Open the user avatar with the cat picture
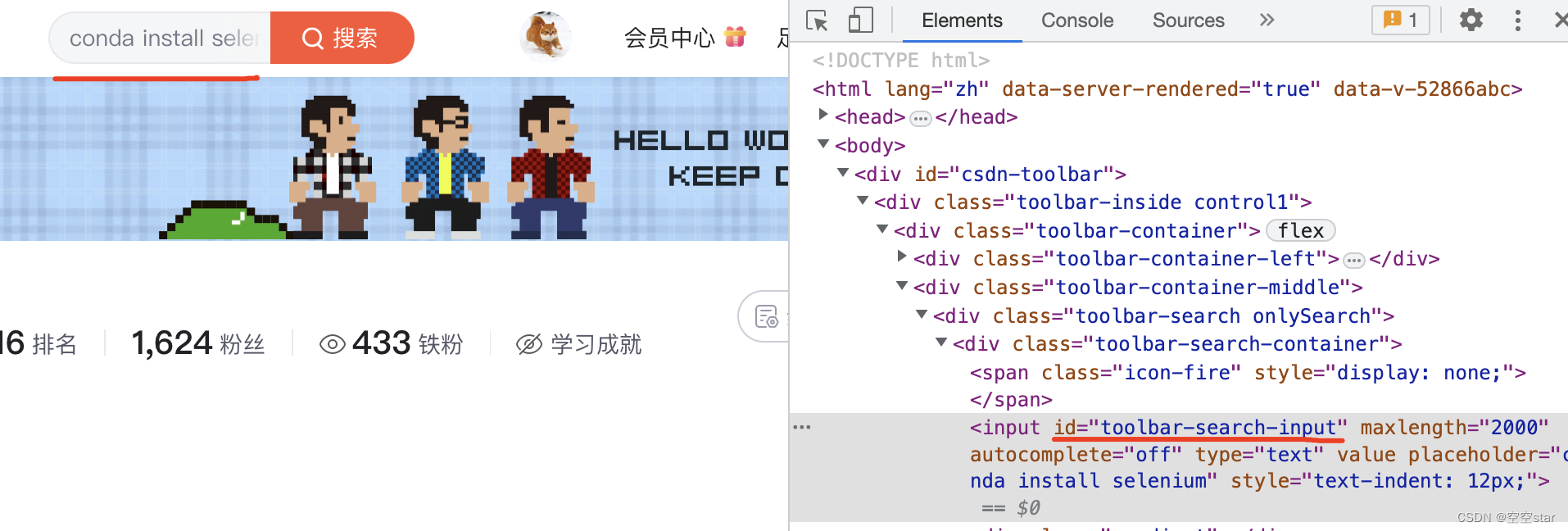The height and width of the screenshot is (531, 1568). coord(546,37)
